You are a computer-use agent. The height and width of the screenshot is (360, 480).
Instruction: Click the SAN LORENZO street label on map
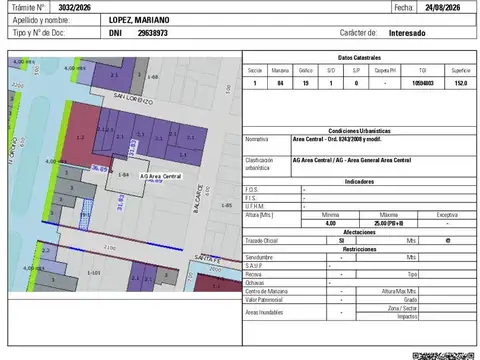pos(133,99)
